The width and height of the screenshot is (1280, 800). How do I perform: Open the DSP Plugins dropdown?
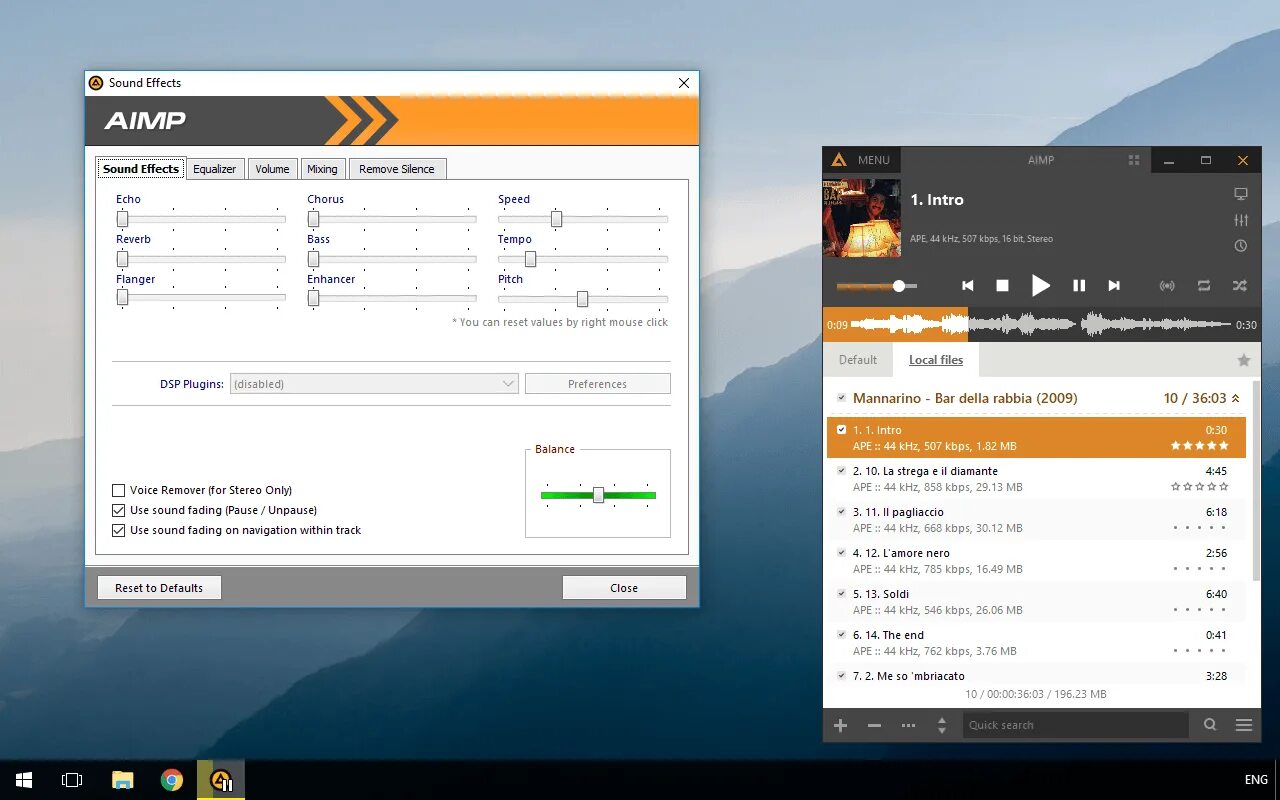point(374,384)
